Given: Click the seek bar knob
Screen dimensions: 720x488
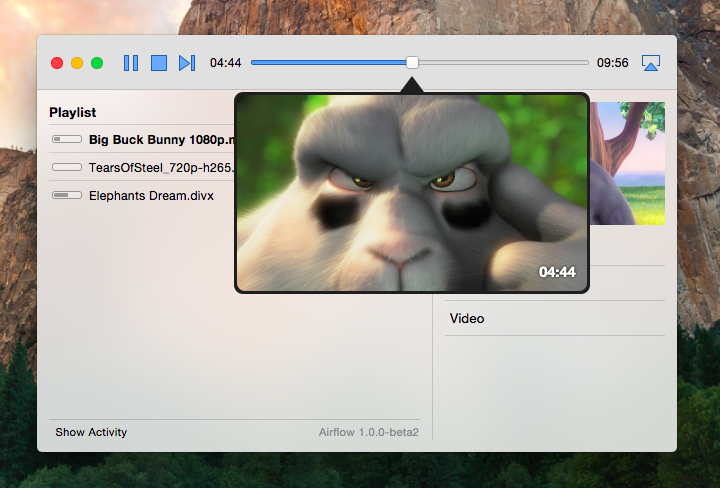Looking at the screenshot, I should [412, 62].
